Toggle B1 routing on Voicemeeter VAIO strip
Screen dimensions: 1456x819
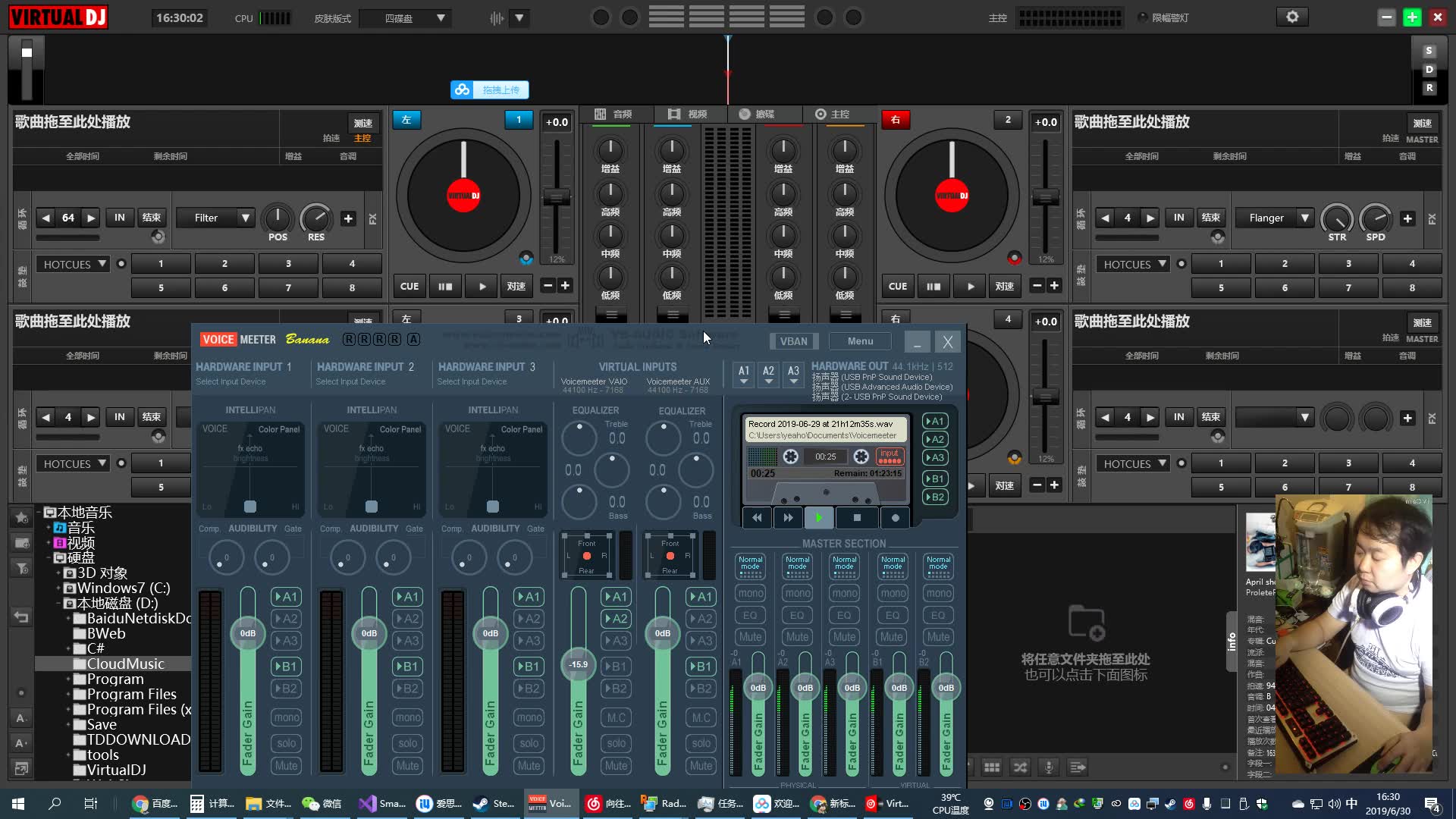(x=616, y=667)
